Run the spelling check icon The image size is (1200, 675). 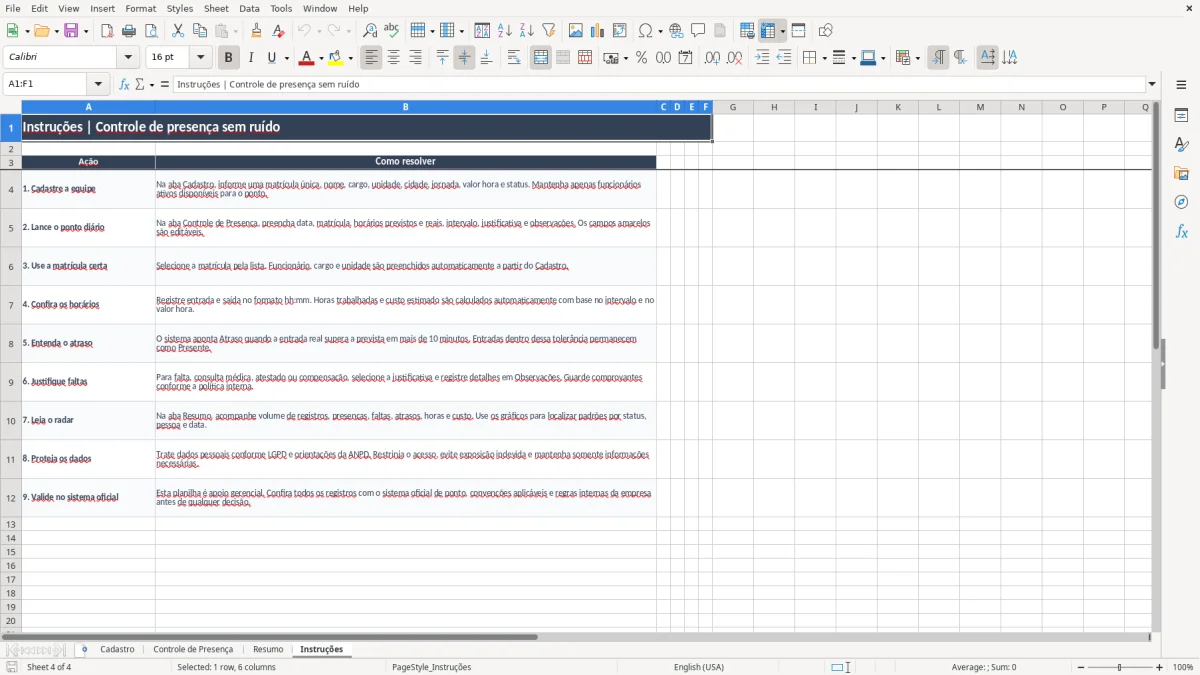pyautogui.click(x=391, y=31)
